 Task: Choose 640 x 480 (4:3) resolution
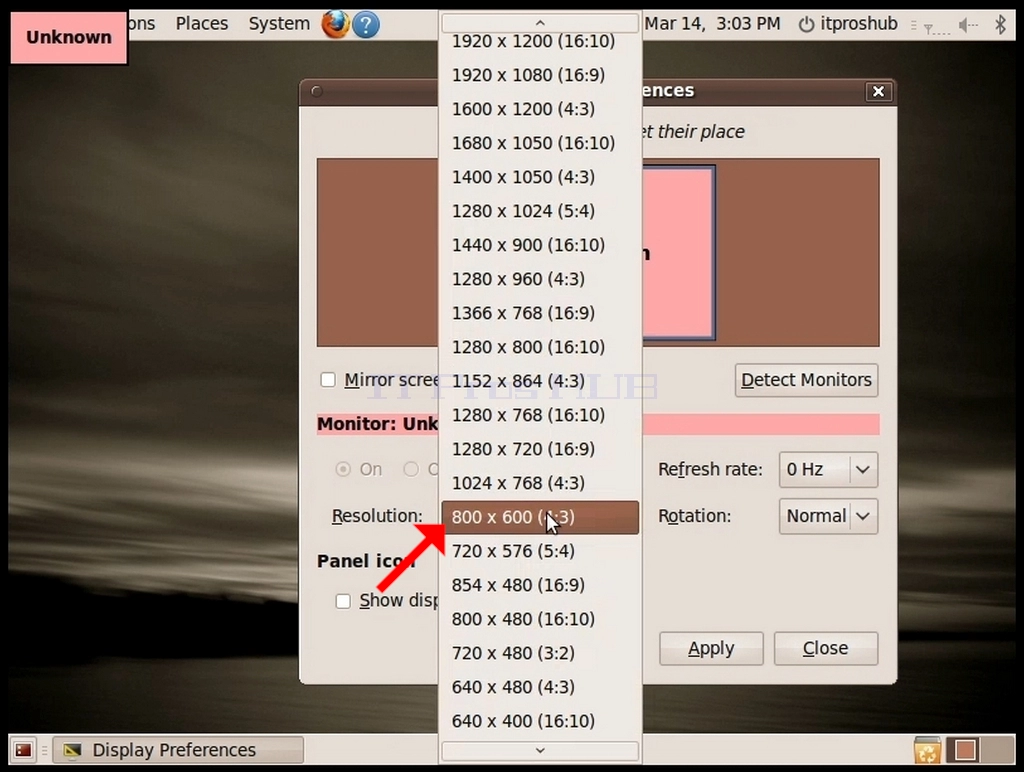(x=540, y=687)
